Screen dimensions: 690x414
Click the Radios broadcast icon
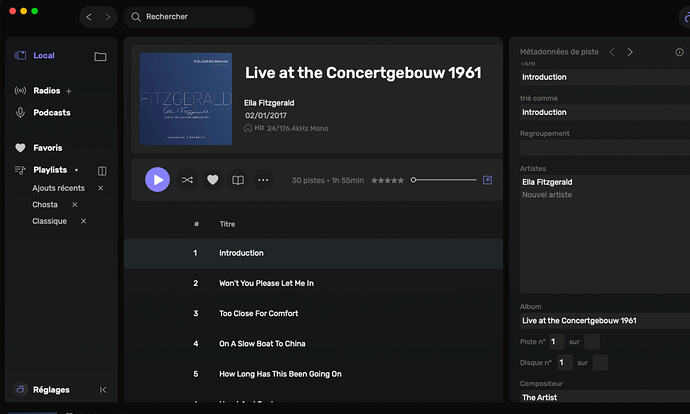point(20,91)
